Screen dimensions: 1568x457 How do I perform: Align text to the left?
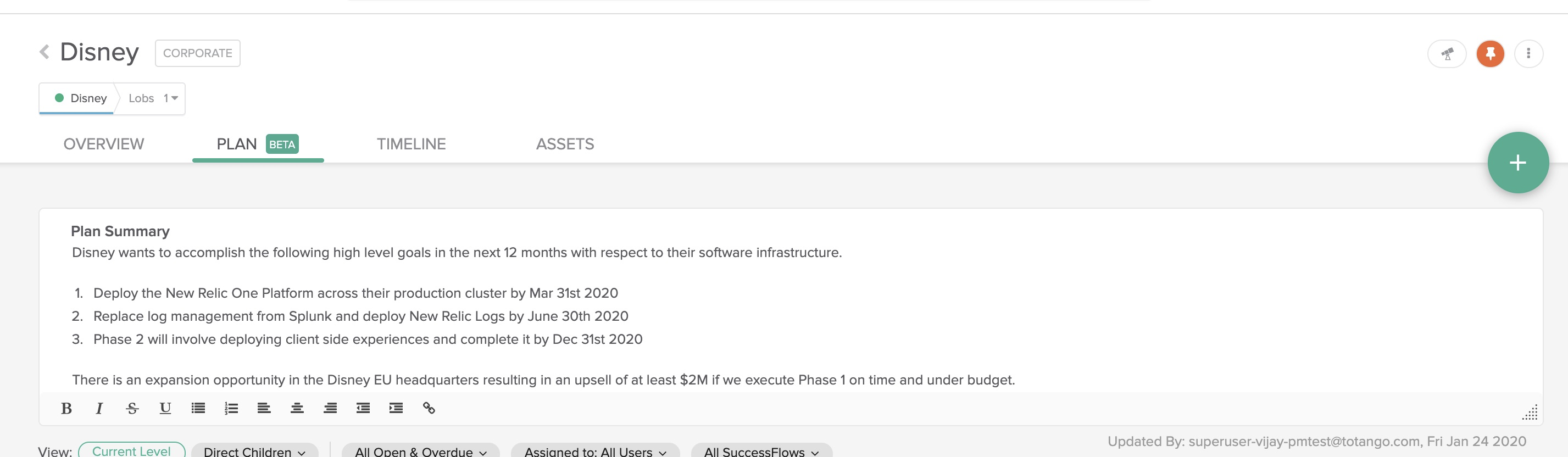coord(264,408)
